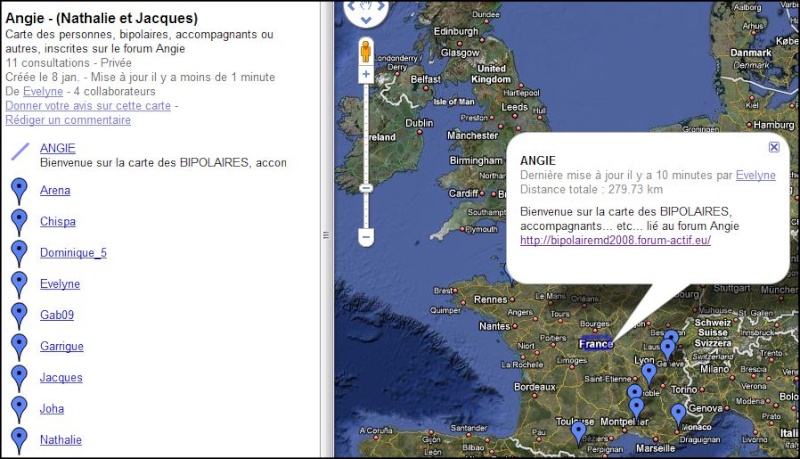Click the pin icon beside Garrigue
800x459 pixels.
click(19, 347)
